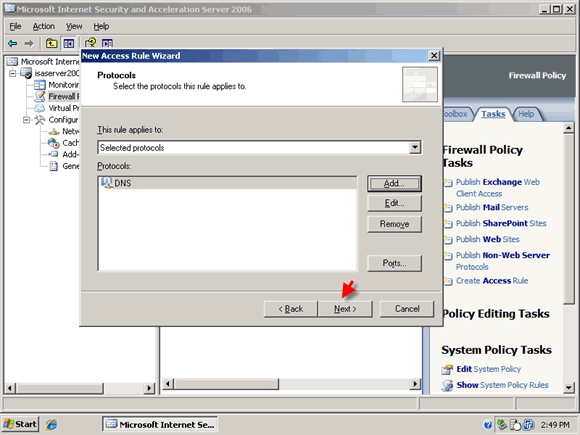Click the Publish SharePoint Sites task icon
This screenshot has height=435, width=580.
pos(448,224)
